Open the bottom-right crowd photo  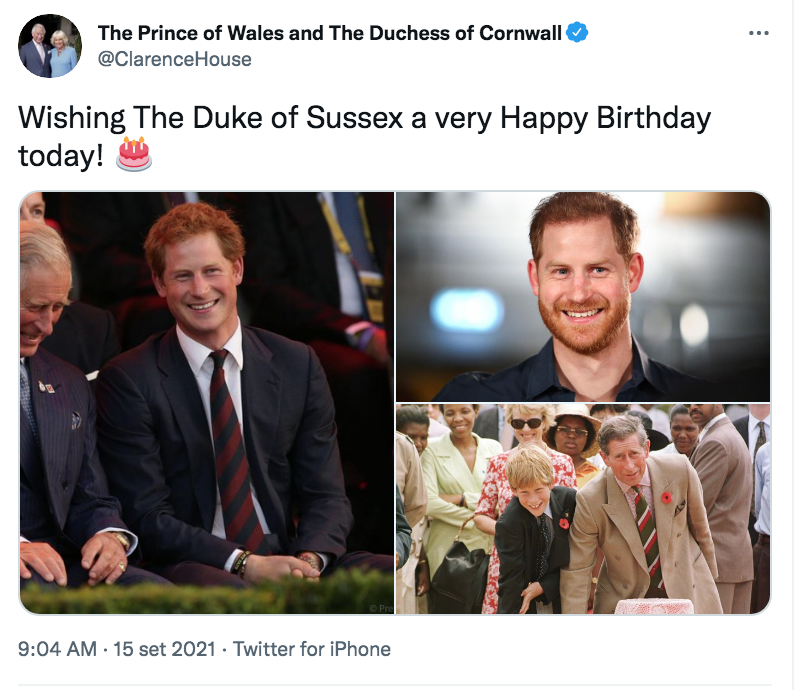583,509
